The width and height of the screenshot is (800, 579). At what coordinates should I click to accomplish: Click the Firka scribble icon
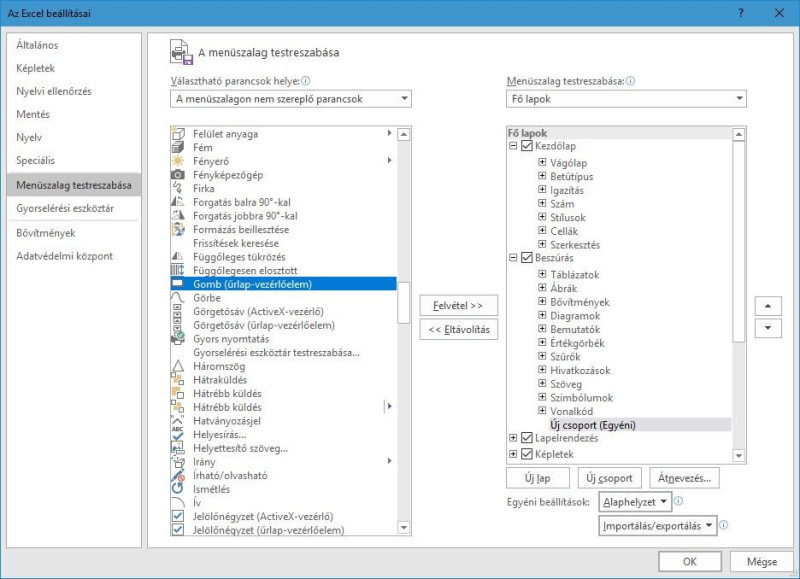(x=178, y=189)
